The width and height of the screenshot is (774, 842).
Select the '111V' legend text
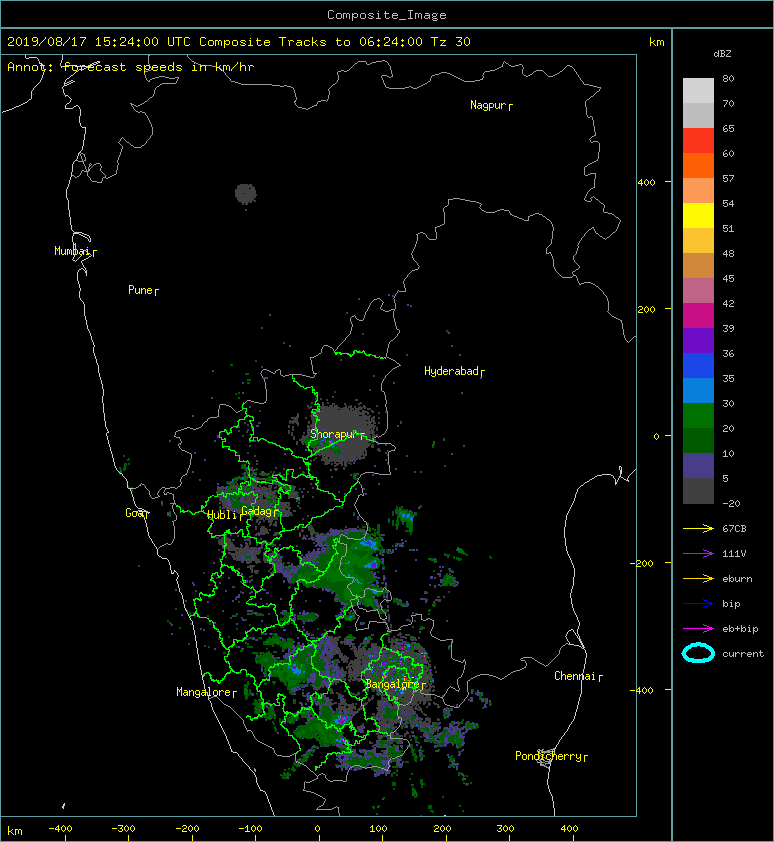(734, 554)
